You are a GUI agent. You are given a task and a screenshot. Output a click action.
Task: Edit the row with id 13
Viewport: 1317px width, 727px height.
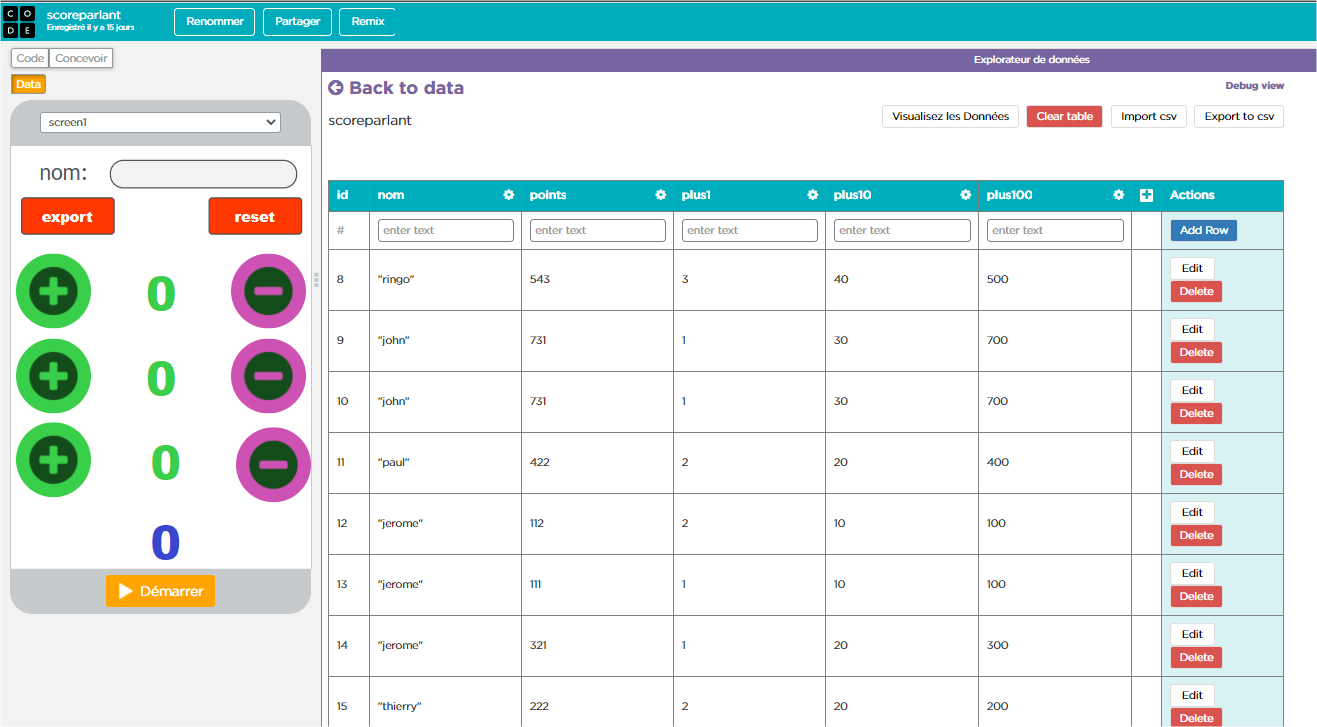tap(1192, 573)
